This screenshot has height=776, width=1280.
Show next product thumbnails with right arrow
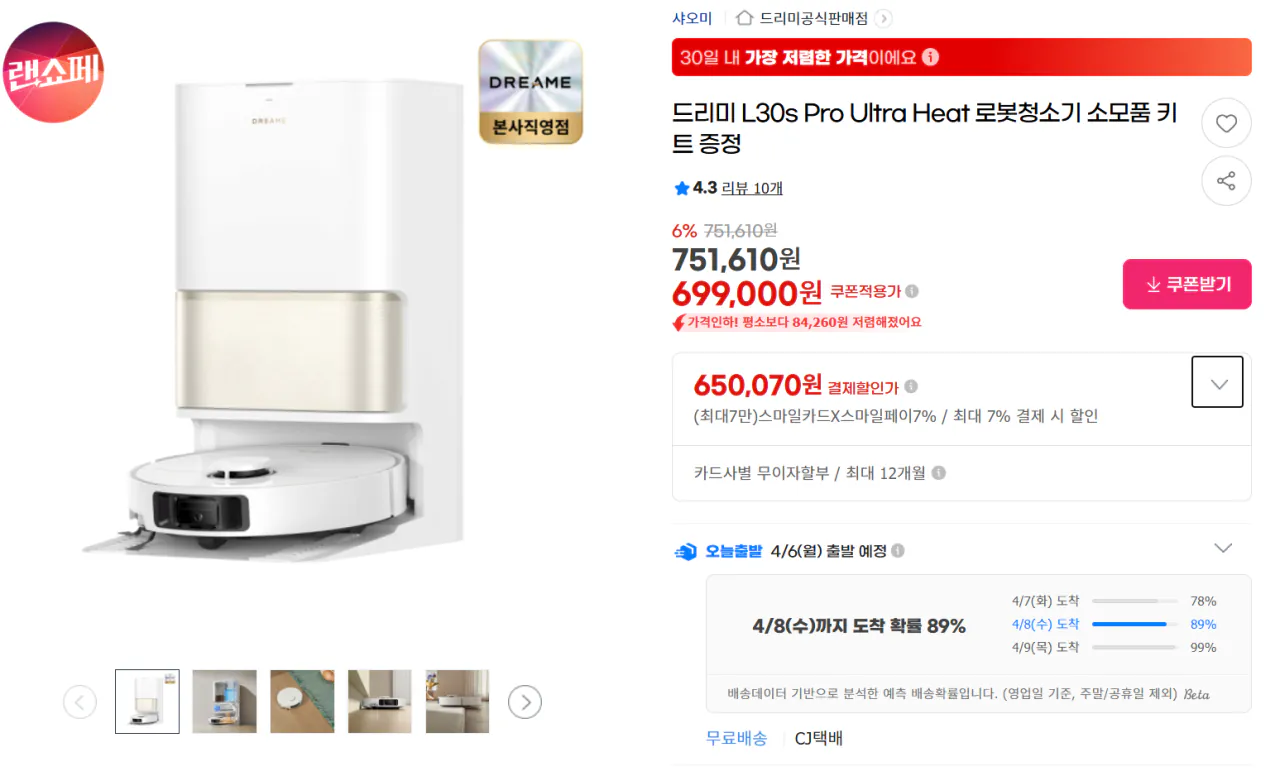525,702
